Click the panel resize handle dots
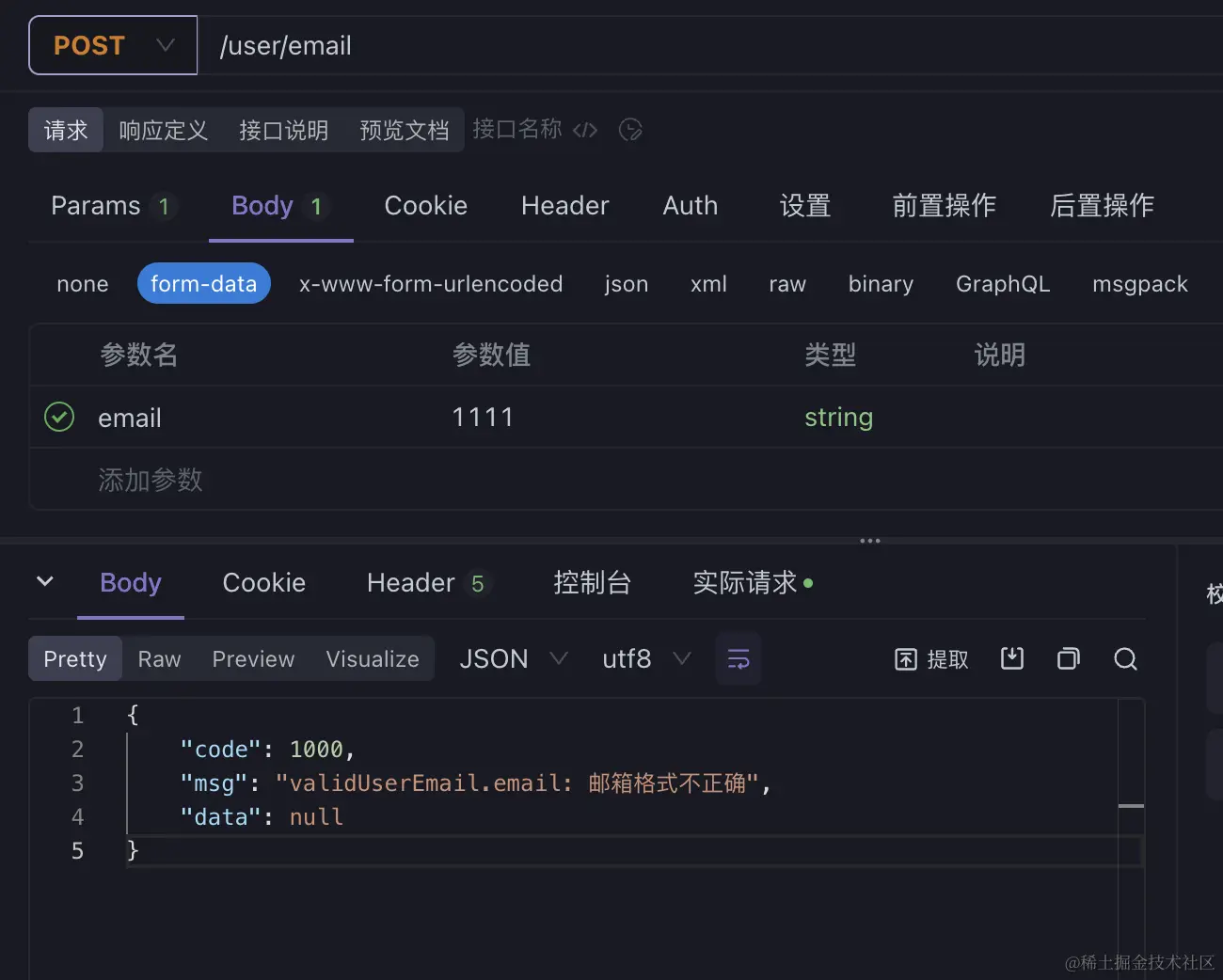The height and width of the screenshot is (980, 1223). (868, 540)
